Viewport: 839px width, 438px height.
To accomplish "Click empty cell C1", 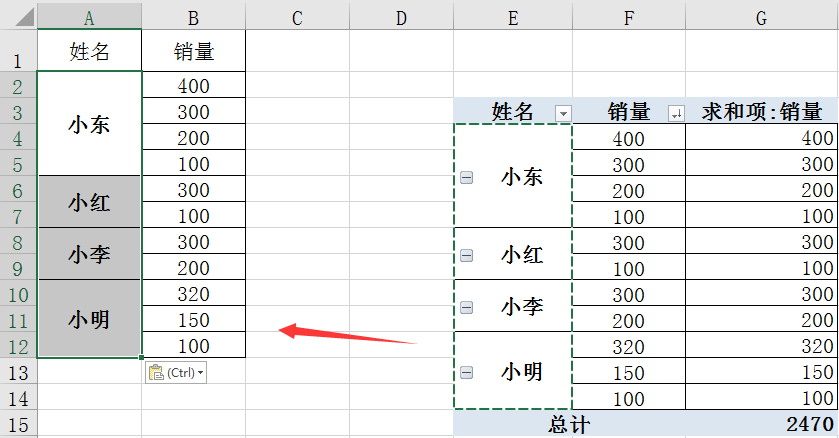I will [298, 51].
